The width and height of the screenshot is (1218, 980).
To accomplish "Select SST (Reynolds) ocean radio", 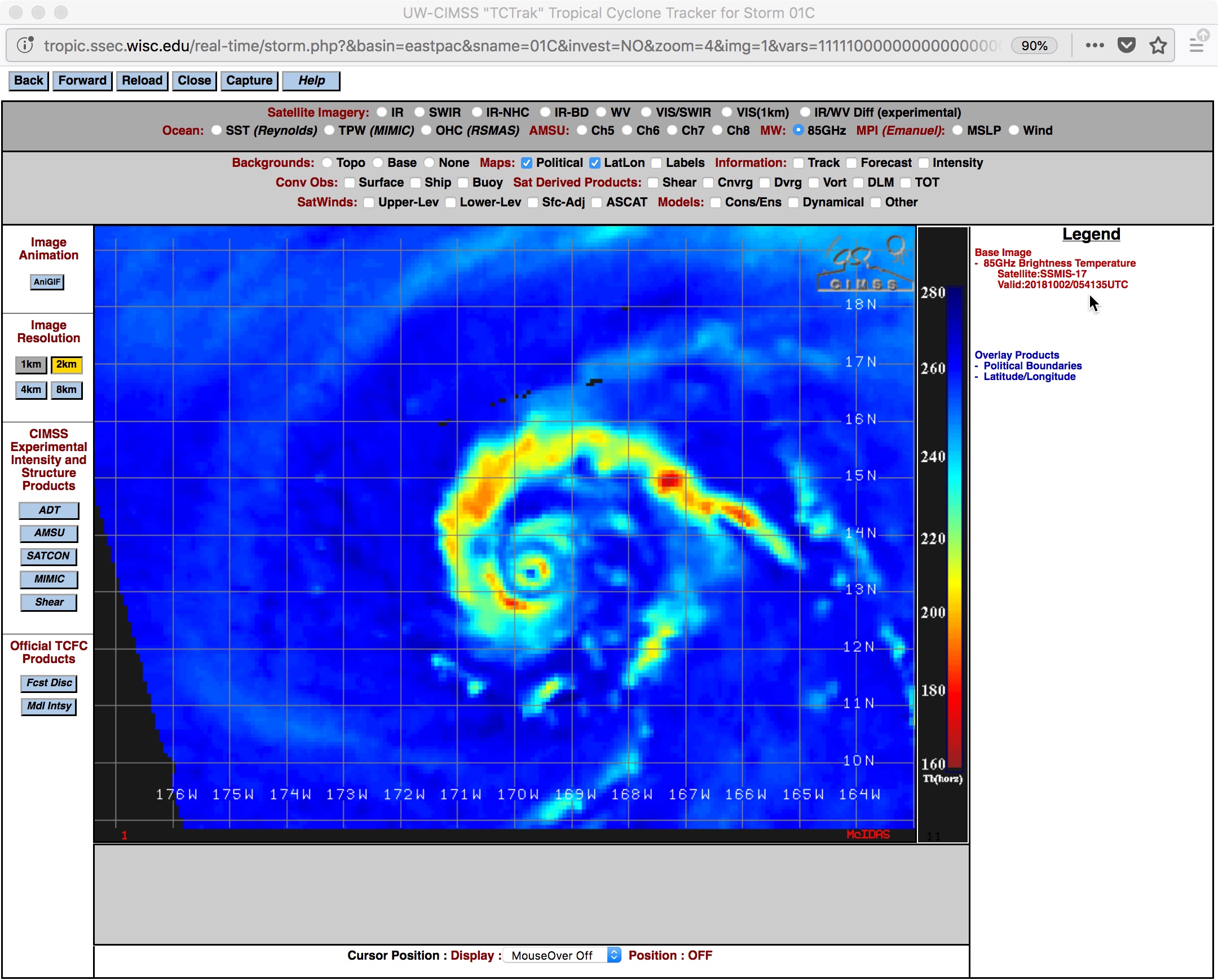I will click(217, 130).
